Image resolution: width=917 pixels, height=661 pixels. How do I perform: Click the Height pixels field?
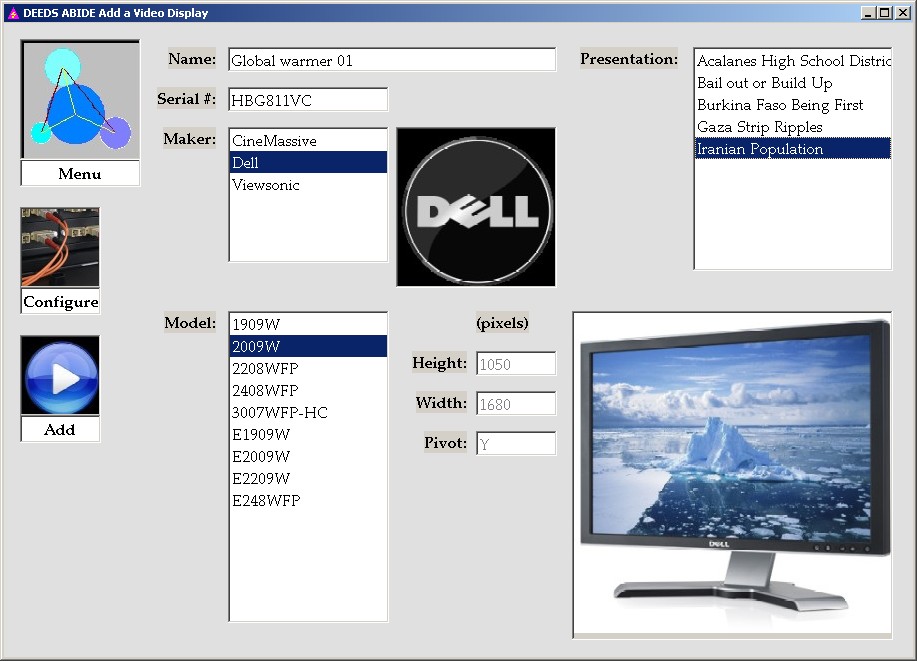point(516,364)
